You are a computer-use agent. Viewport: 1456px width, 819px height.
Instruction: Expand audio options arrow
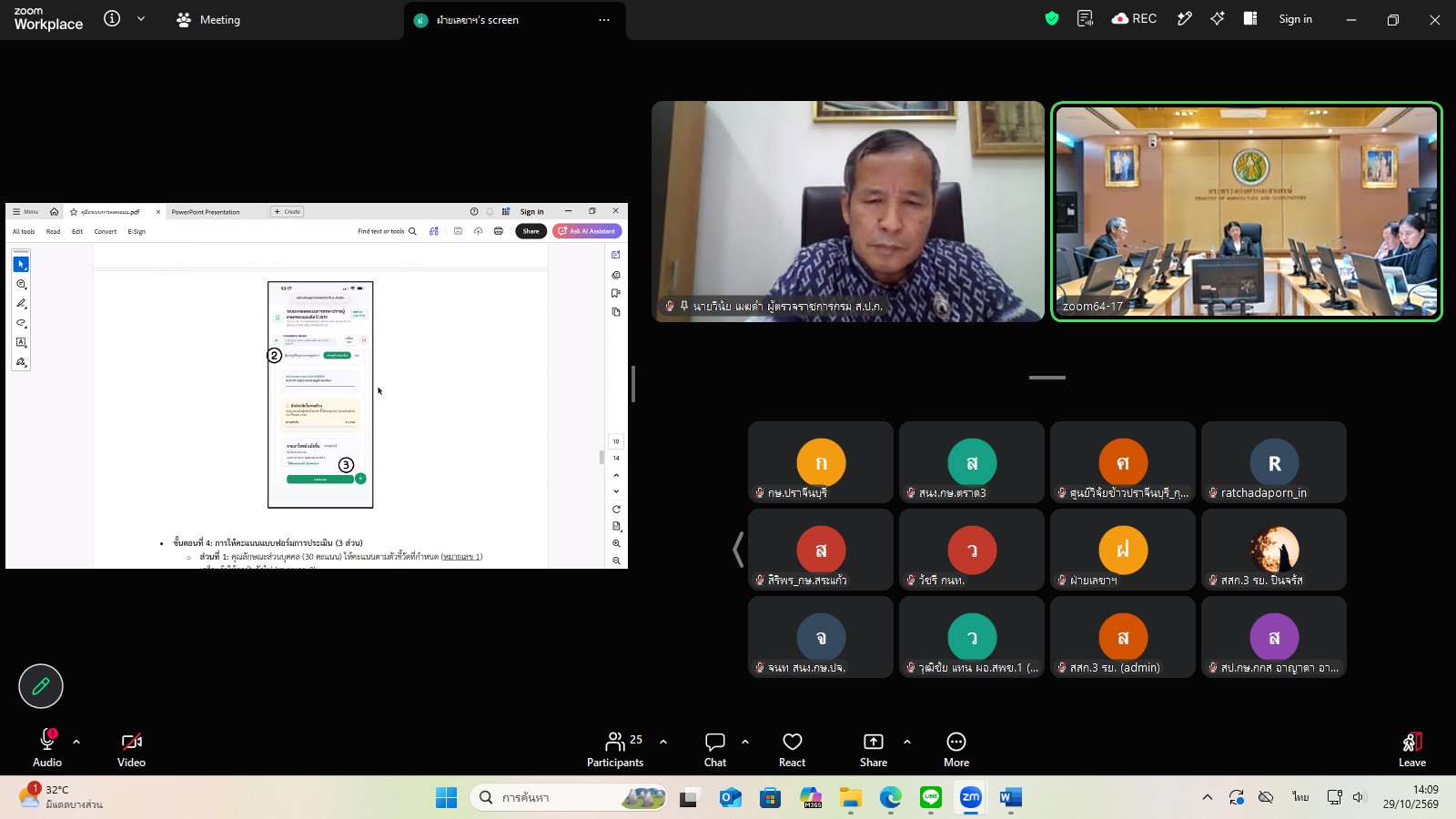(76, 742)
